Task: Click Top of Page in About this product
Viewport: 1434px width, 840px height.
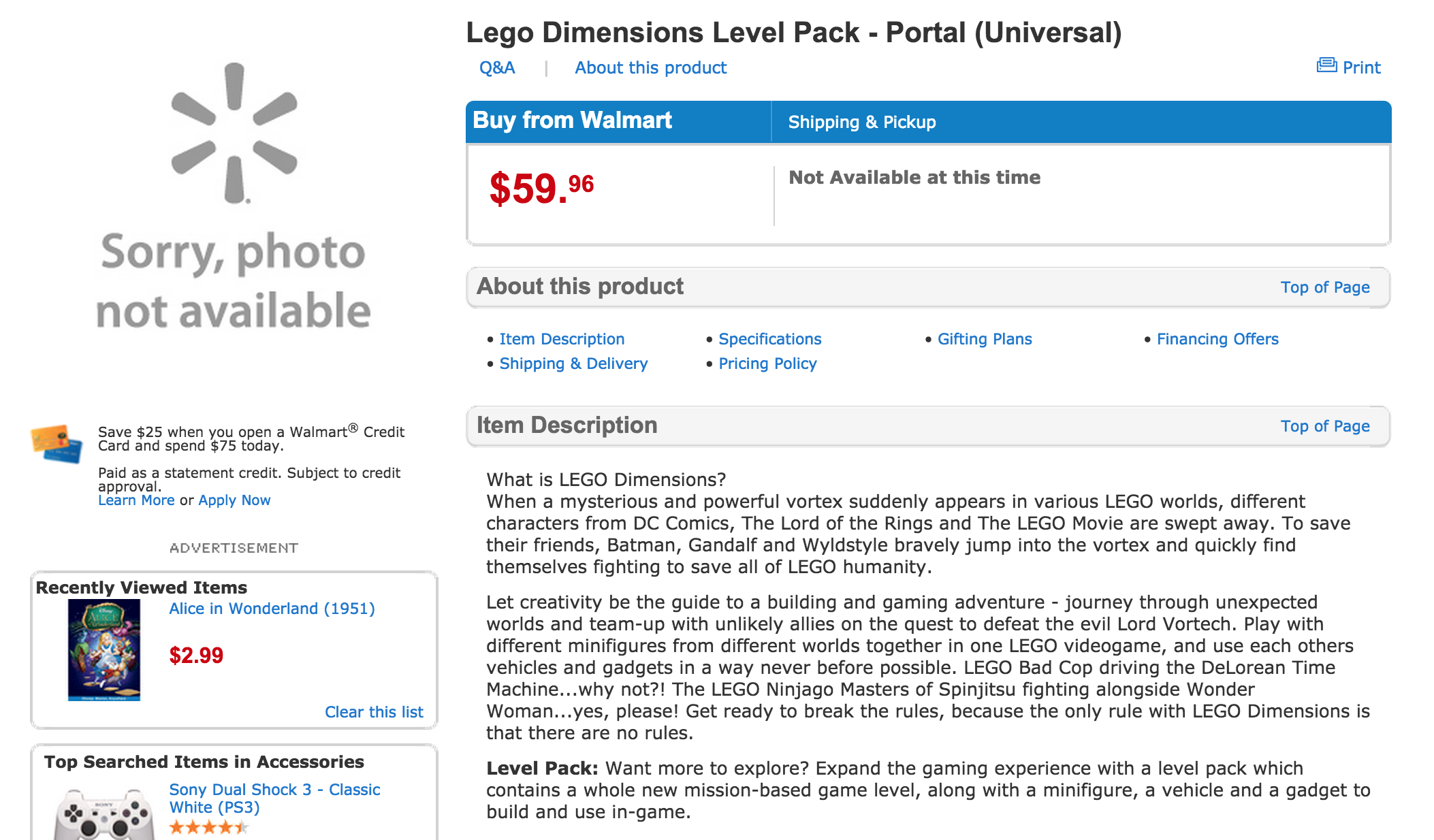Action: (1324, 287)
